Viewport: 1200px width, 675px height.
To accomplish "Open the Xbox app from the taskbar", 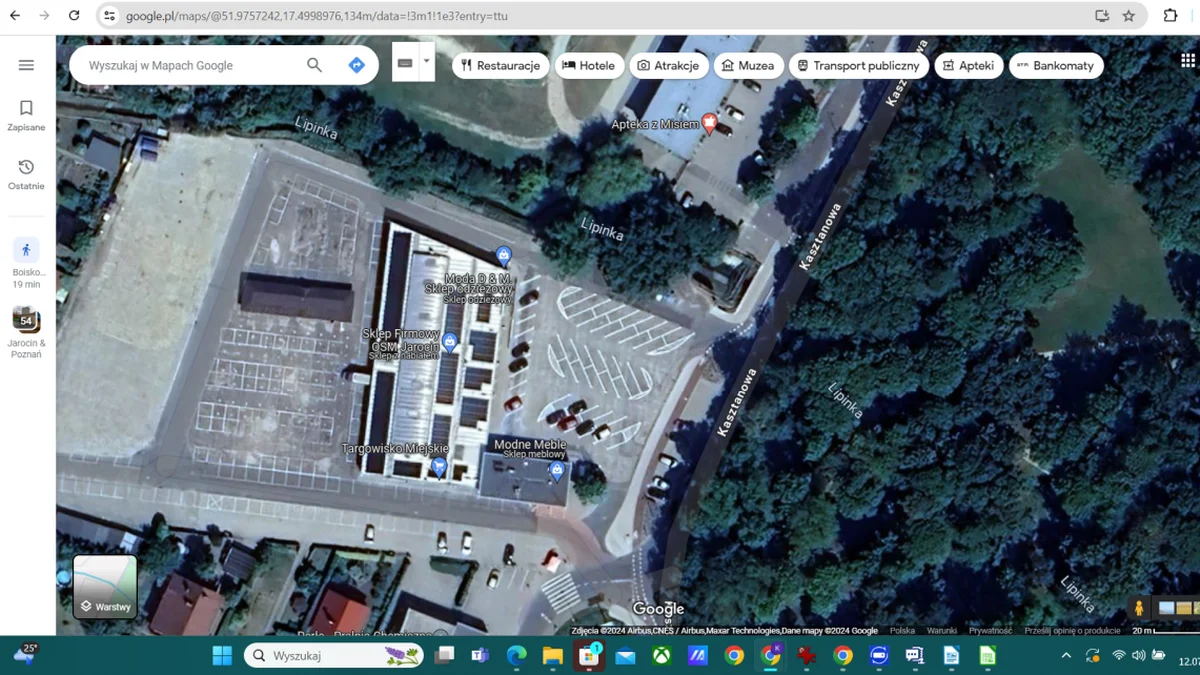I will point(661,656).
